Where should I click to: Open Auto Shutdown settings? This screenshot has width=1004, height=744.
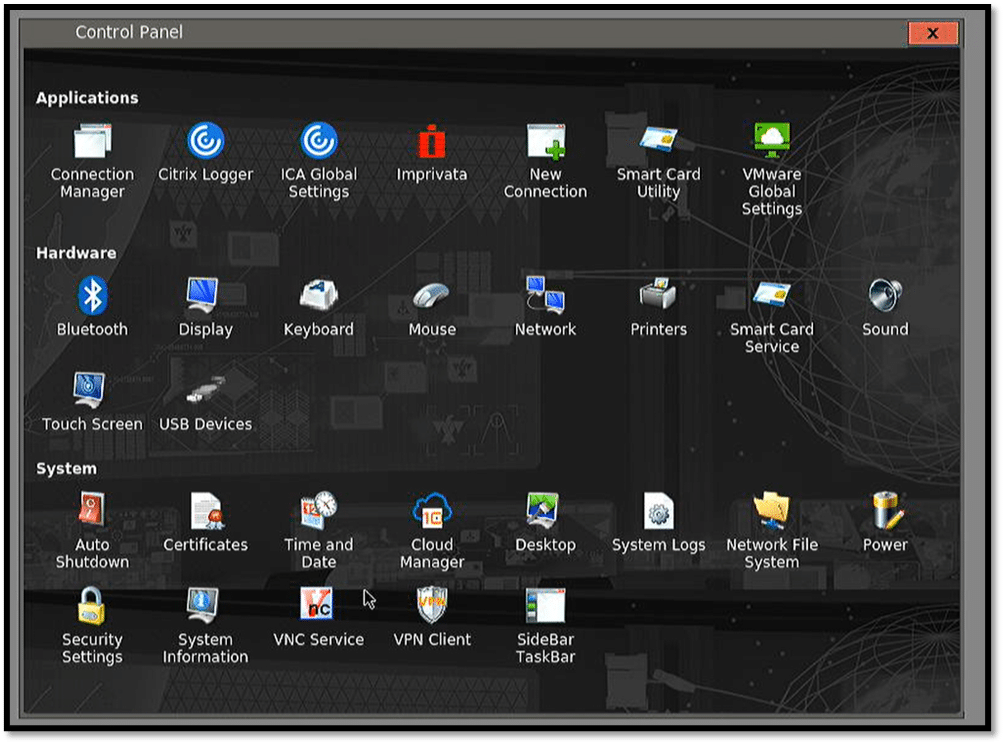[x=92, y=530]
